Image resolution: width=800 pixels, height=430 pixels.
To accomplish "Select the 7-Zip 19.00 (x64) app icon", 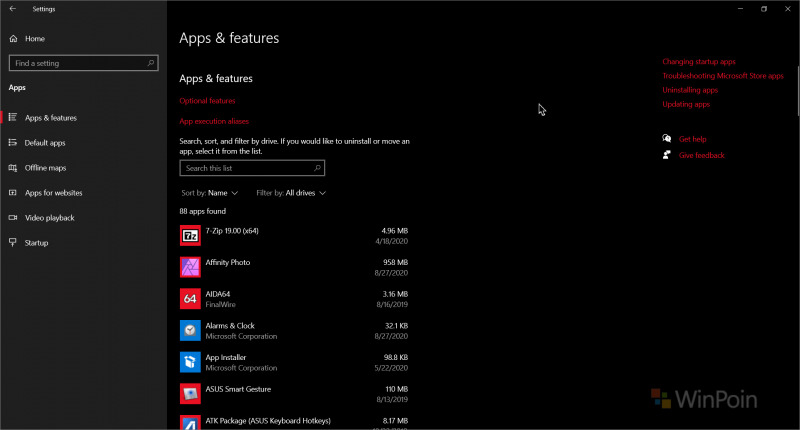I will tap(190, 236).
